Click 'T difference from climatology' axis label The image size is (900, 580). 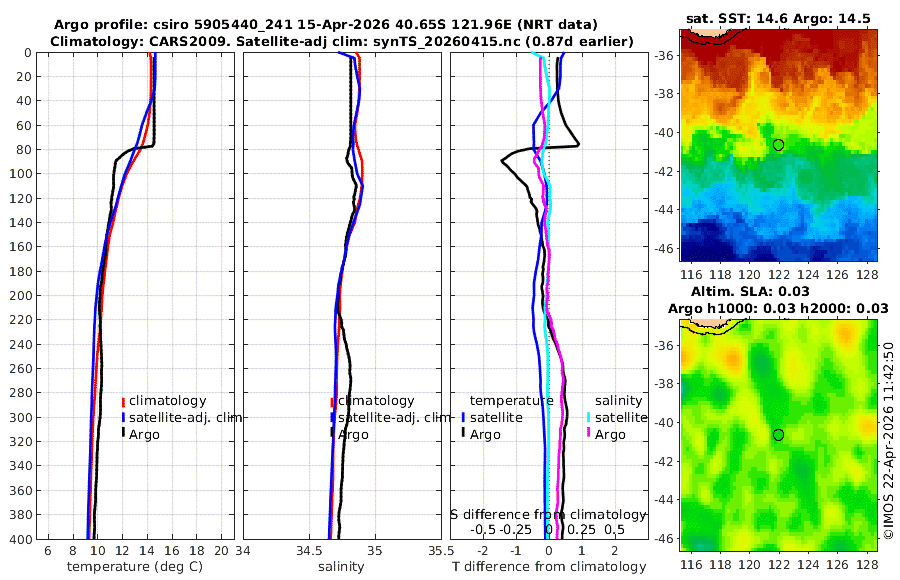(549, 567)
